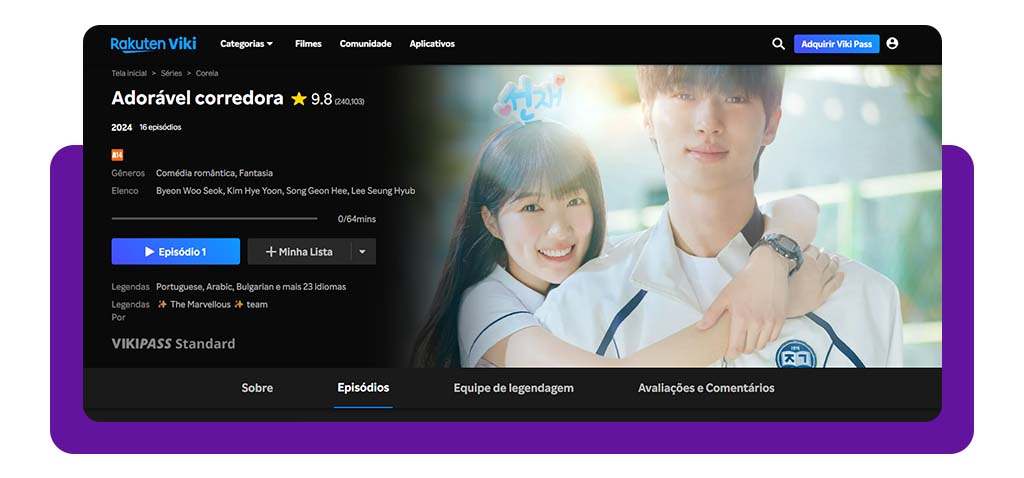The width and height of the screenshot is (1024, 478).
Task: Click the Adquirir Viki Pass button
Action: pyautogui.click(x=837, y=44)
